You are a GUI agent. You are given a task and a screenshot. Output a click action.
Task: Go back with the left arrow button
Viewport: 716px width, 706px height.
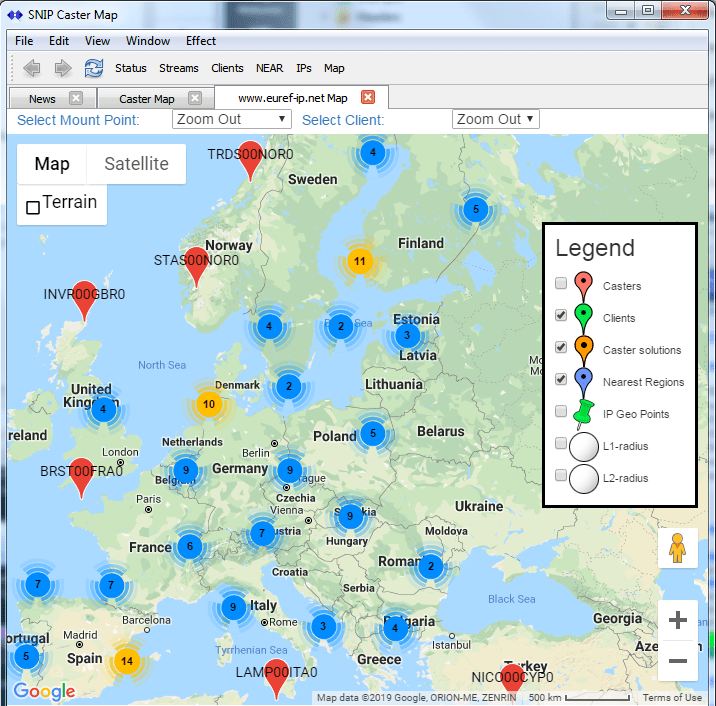[32, 68]
